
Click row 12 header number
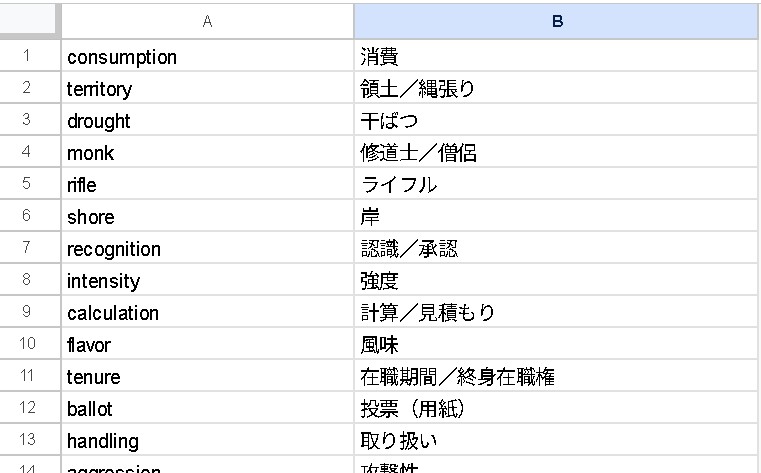(27, 409)
